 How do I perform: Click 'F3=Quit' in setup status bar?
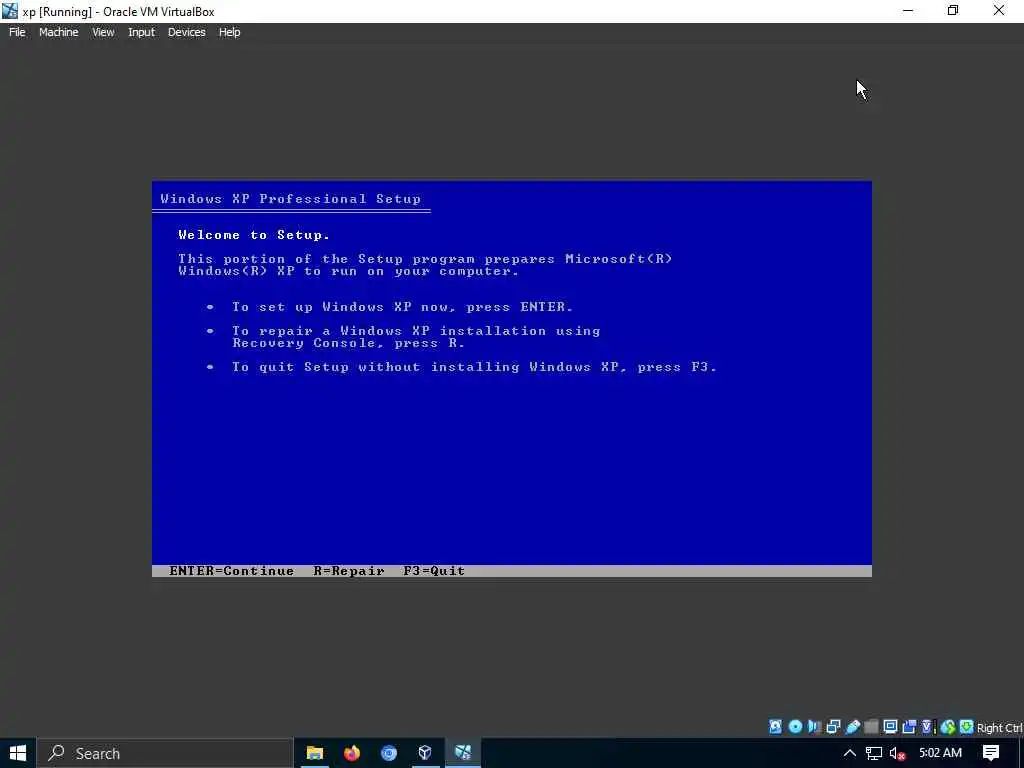434,570
